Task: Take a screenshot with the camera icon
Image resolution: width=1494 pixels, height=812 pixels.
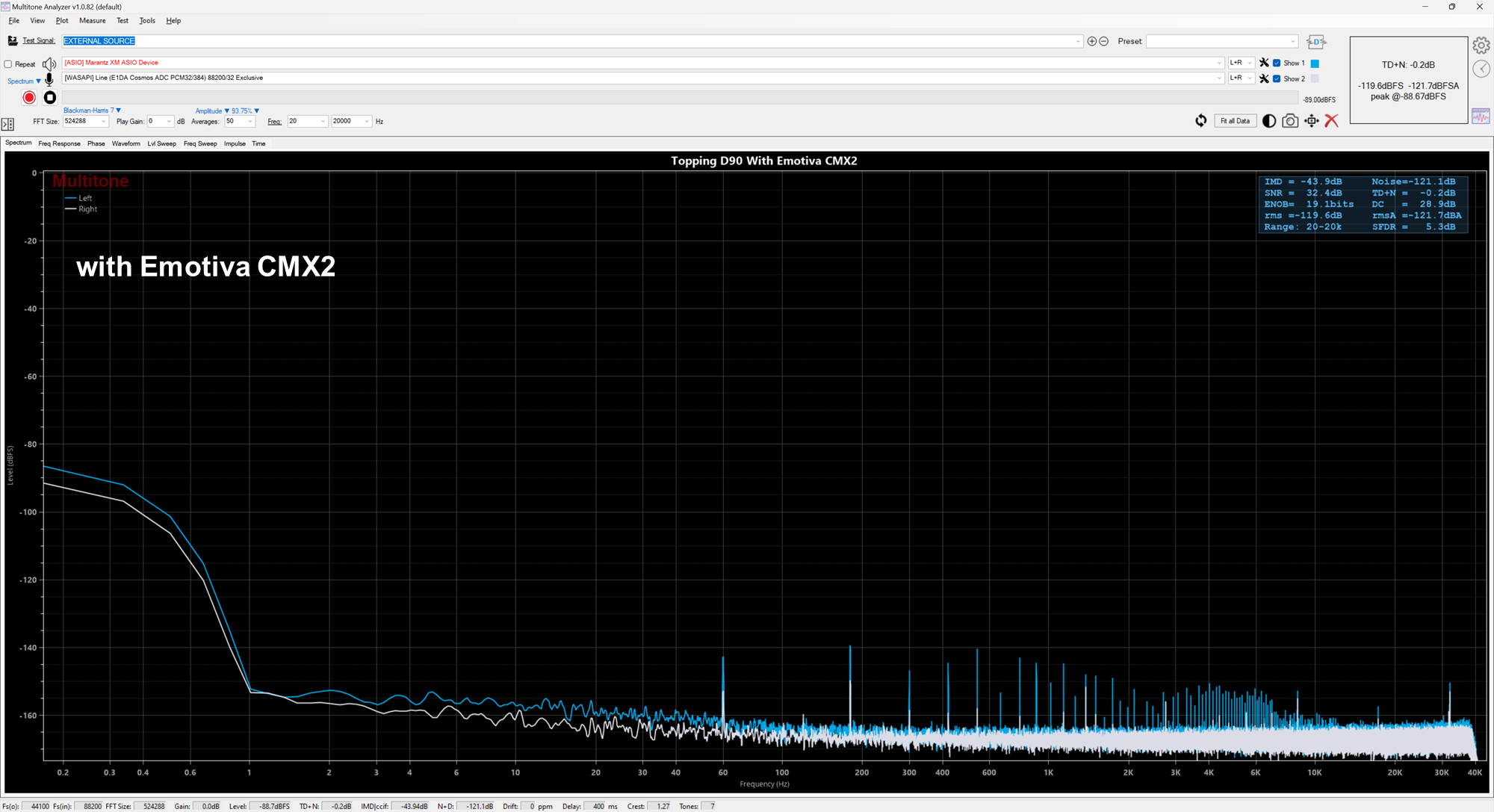Action: (1290, 121)
